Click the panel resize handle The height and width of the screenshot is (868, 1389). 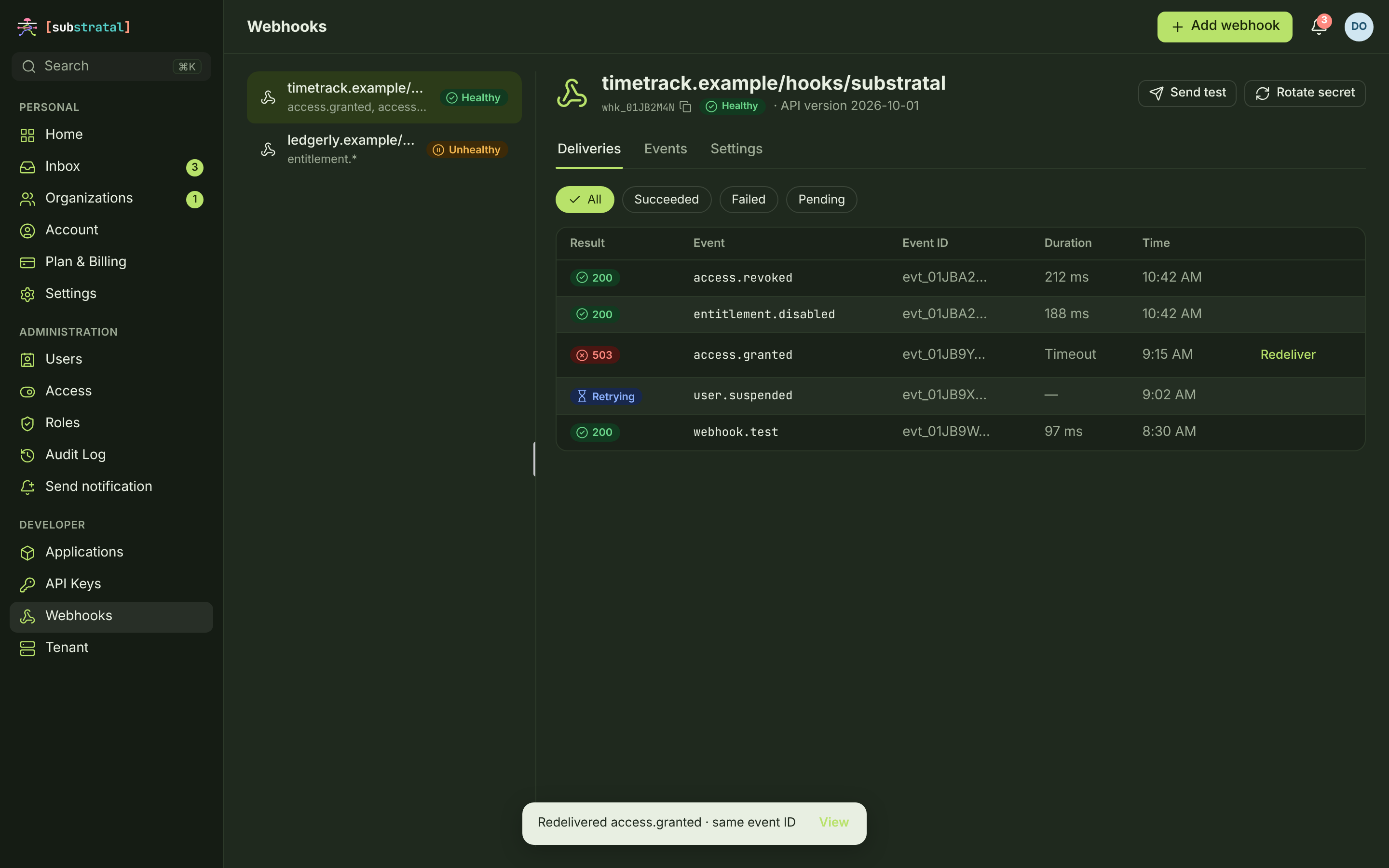(x=534, y=459)
